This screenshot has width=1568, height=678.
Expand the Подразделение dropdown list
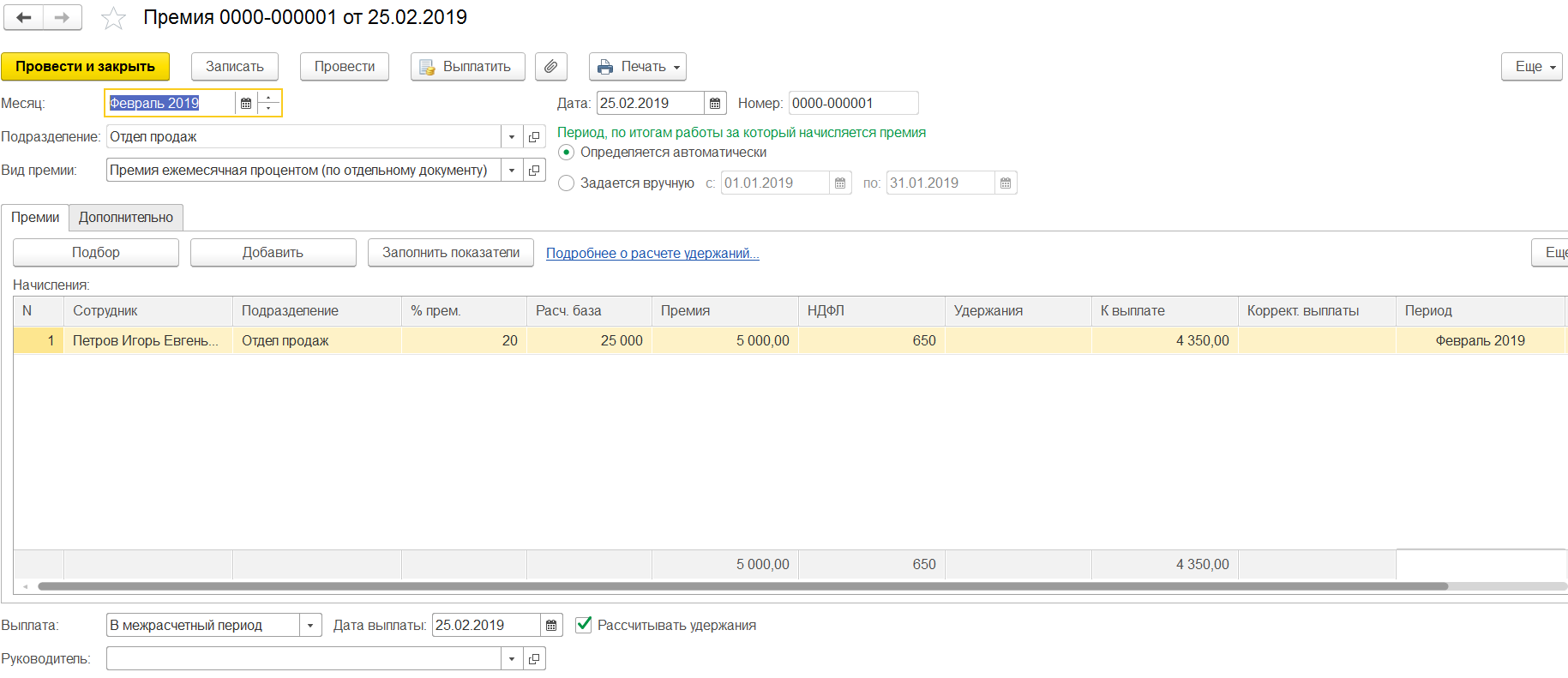point(512,137)
